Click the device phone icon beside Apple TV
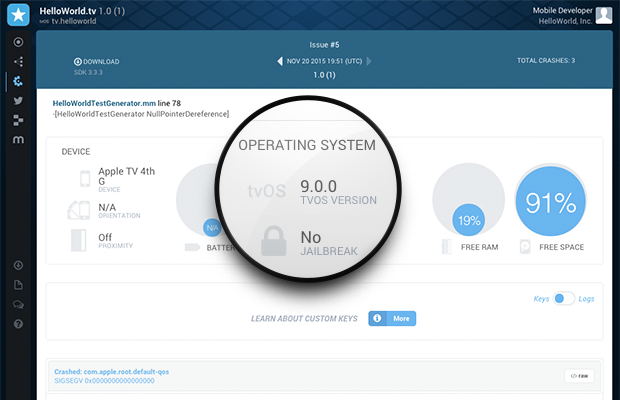Screen dimensions: 620x400 click(x=85, y=179)
